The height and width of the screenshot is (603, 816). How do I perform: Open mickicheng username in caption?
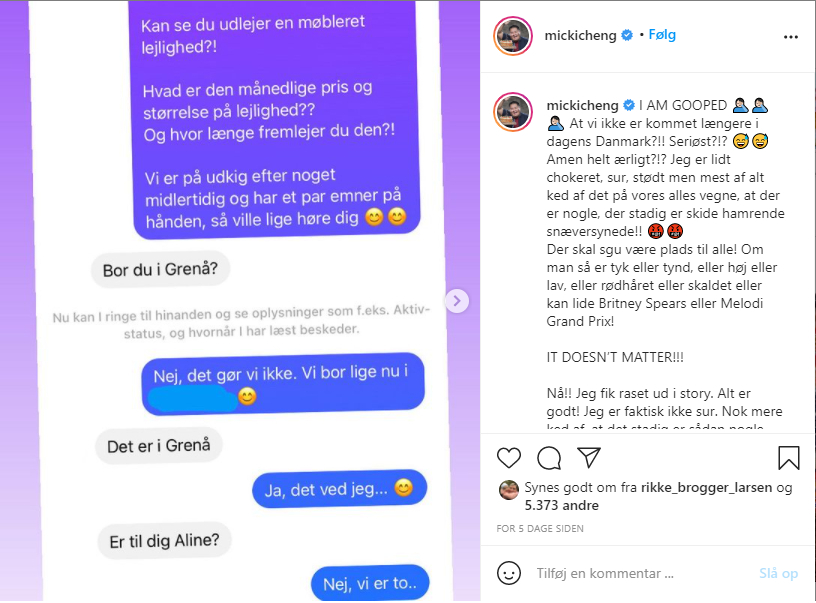[x=582, y=106]
